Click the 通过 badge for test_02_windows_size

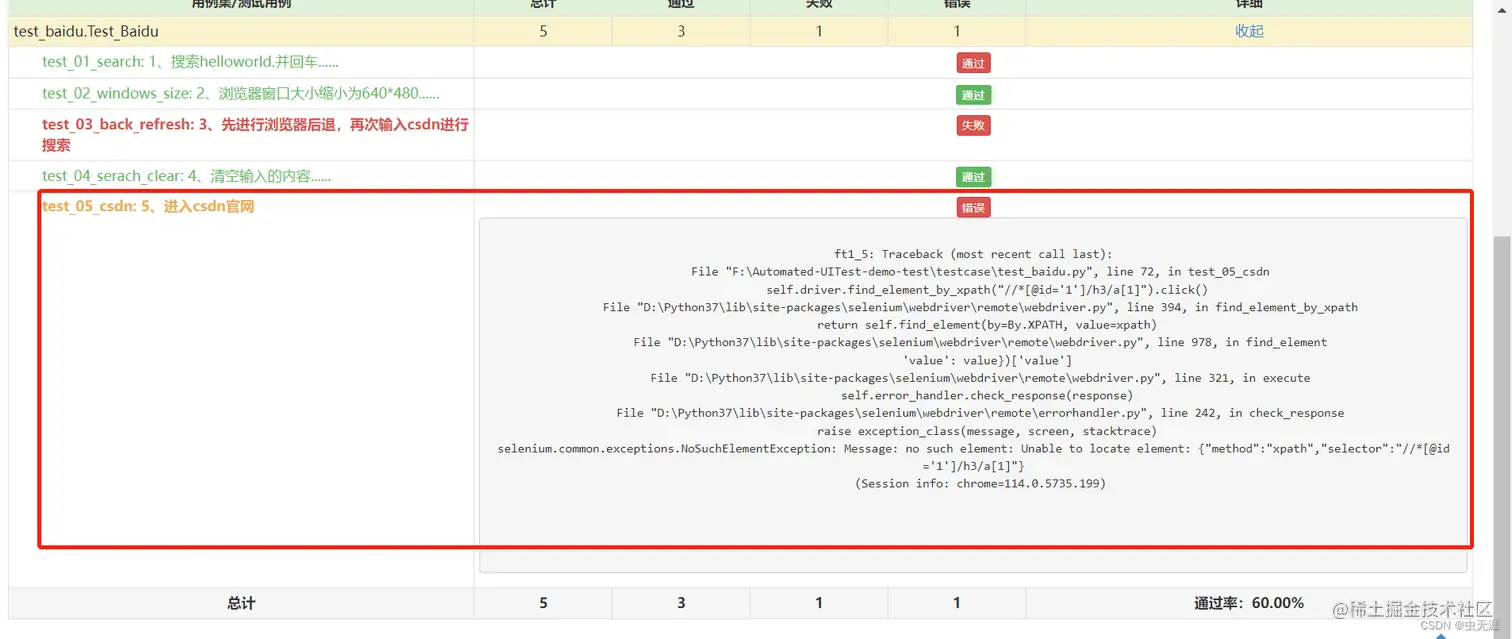click(x=973, y=95)
